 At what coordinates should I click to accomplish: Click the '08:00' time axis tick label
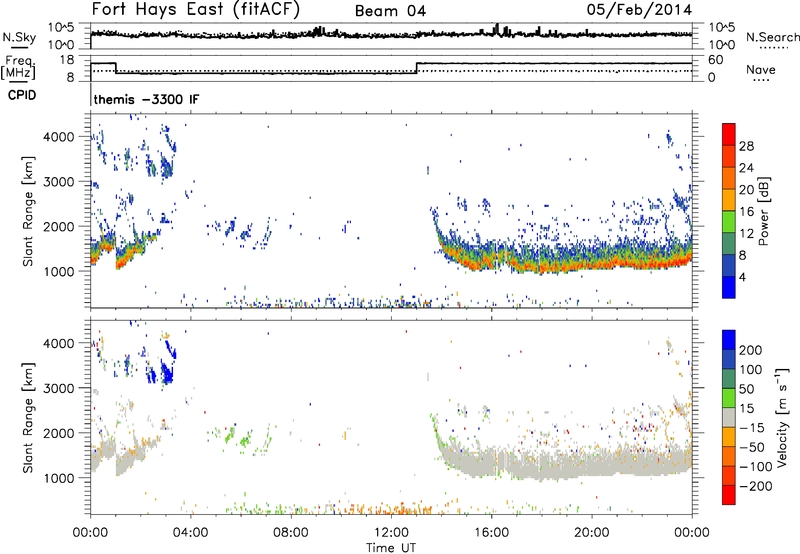coord(290,533)
